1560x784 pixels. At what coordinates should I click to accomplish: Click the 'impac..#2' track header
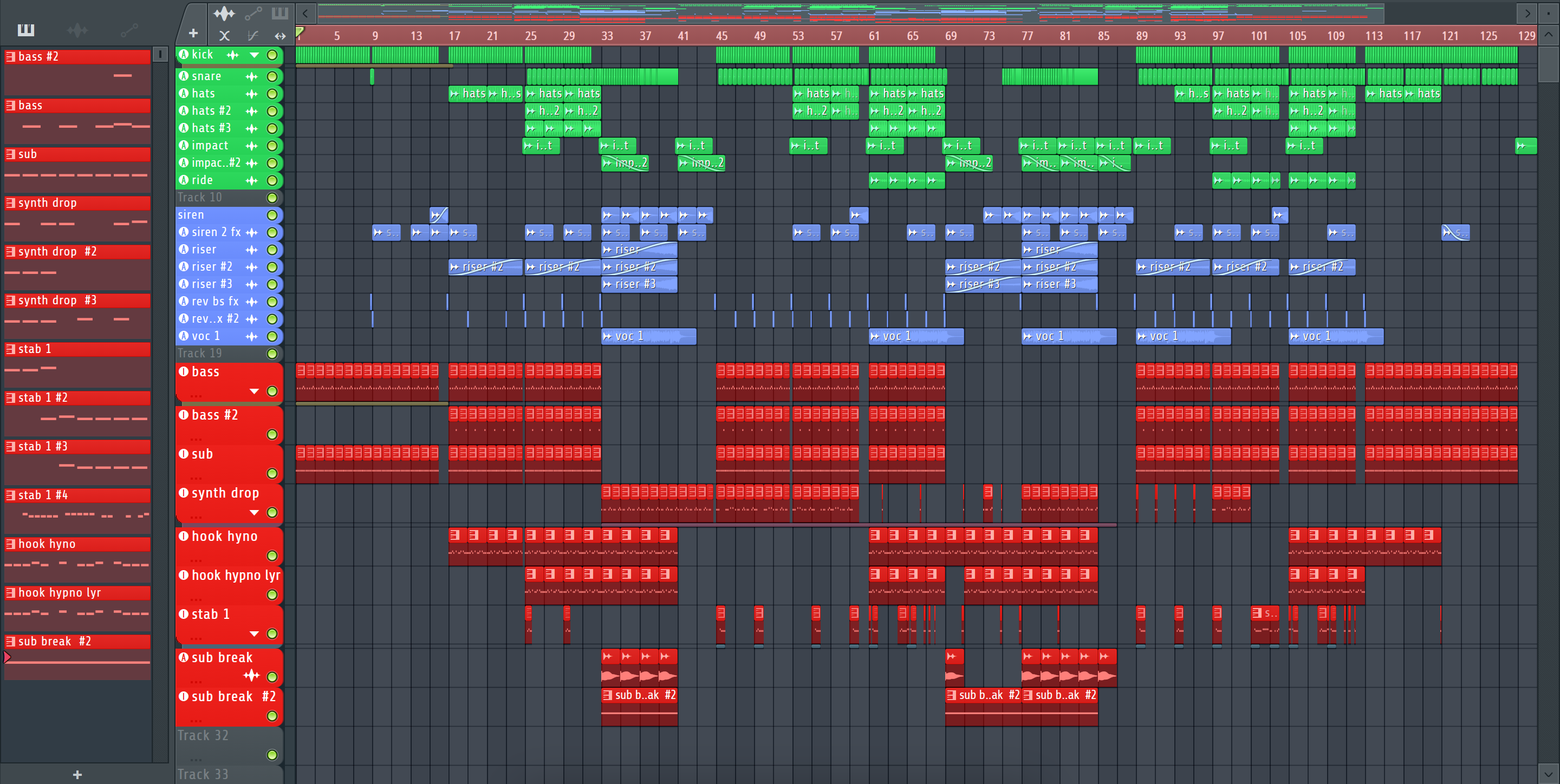(x=229, y=163)
